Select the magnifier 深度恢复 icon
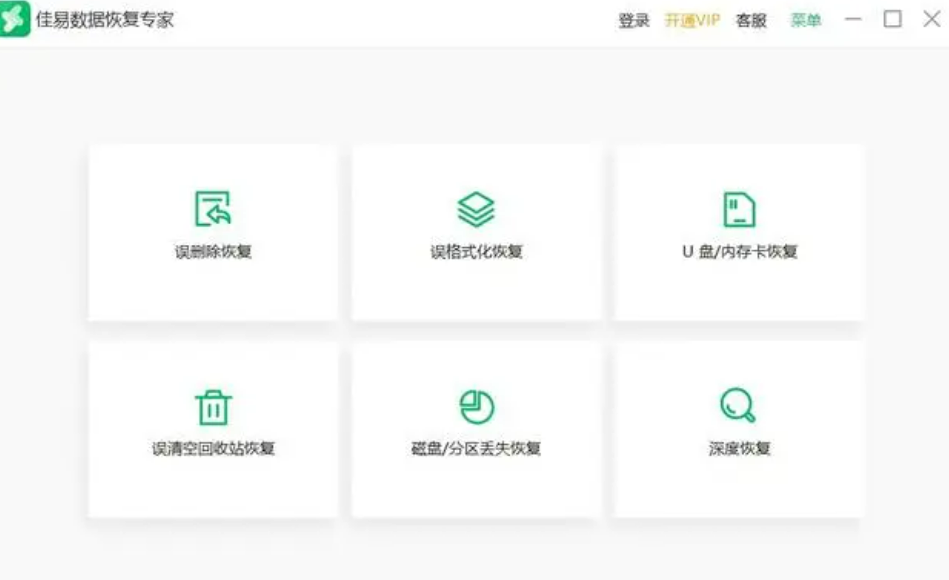The height and width of the screenshot is (580, 949). click(738, 405)
